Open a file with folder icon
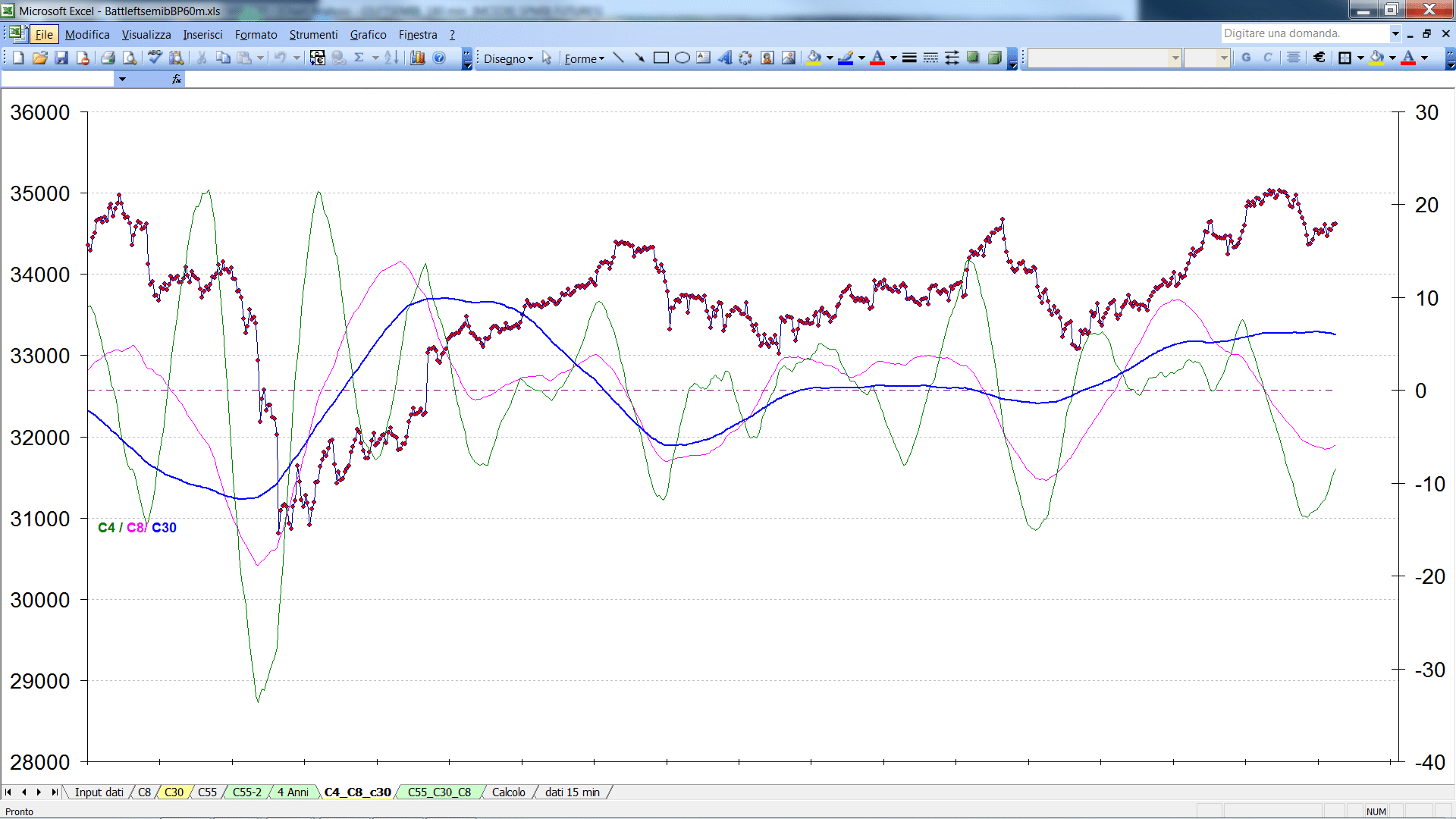This screenshot has height=819, width=1456. [40, 58]
